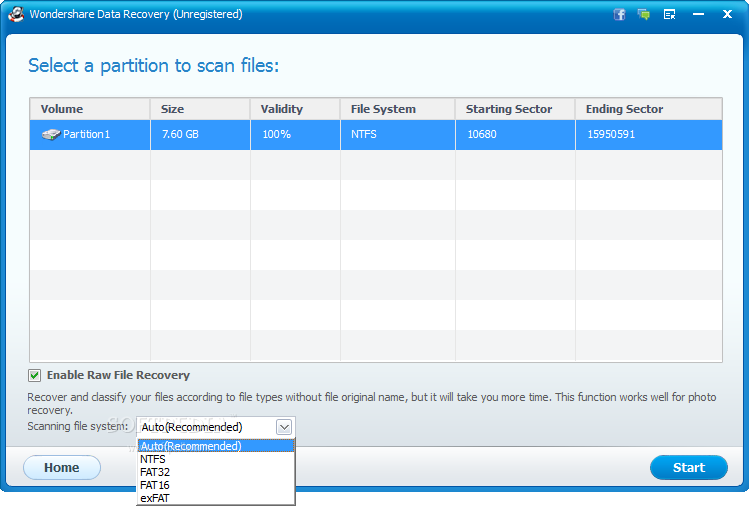Sort by the Ending Sector column header
The height and width of the screenshot is (506, 749).
(x=649, y=109)
